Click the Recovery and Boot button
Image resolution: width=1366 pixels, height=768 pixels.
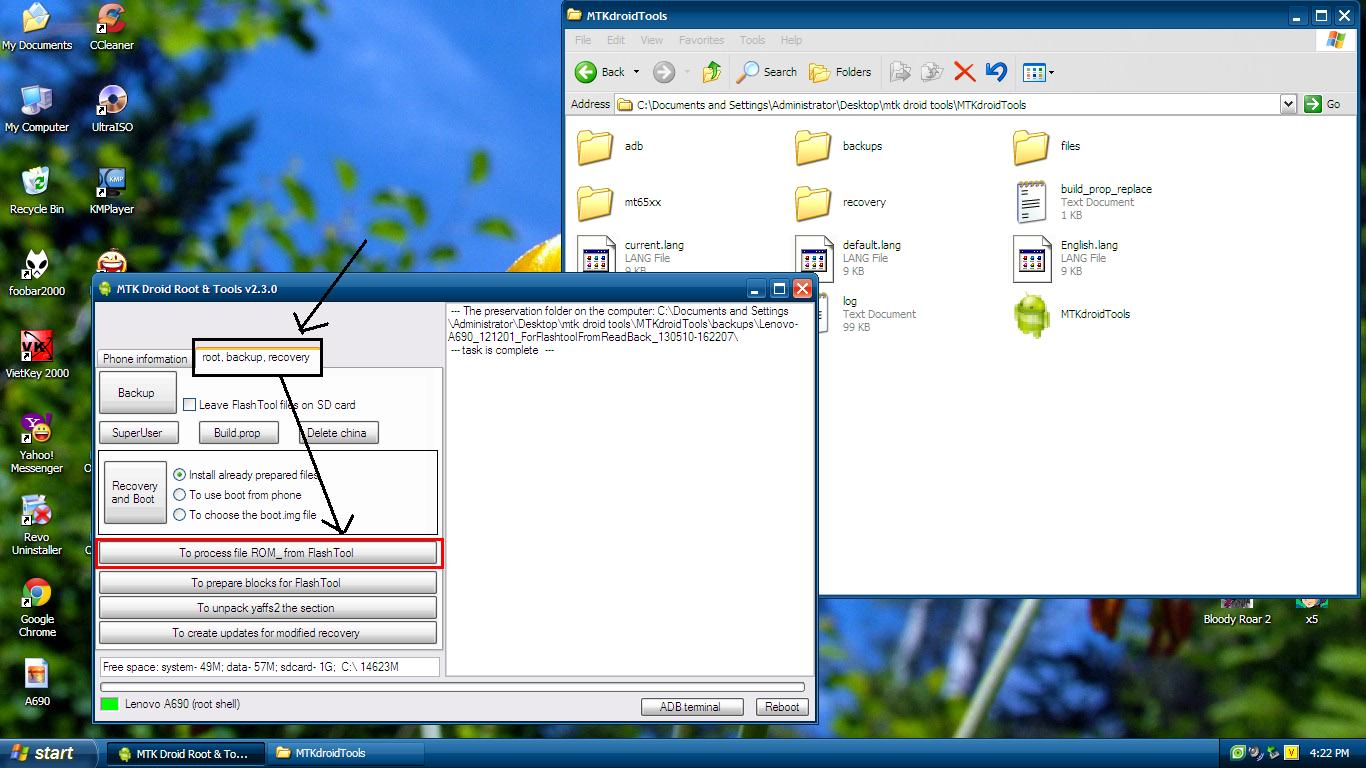(x=135, y=492)
